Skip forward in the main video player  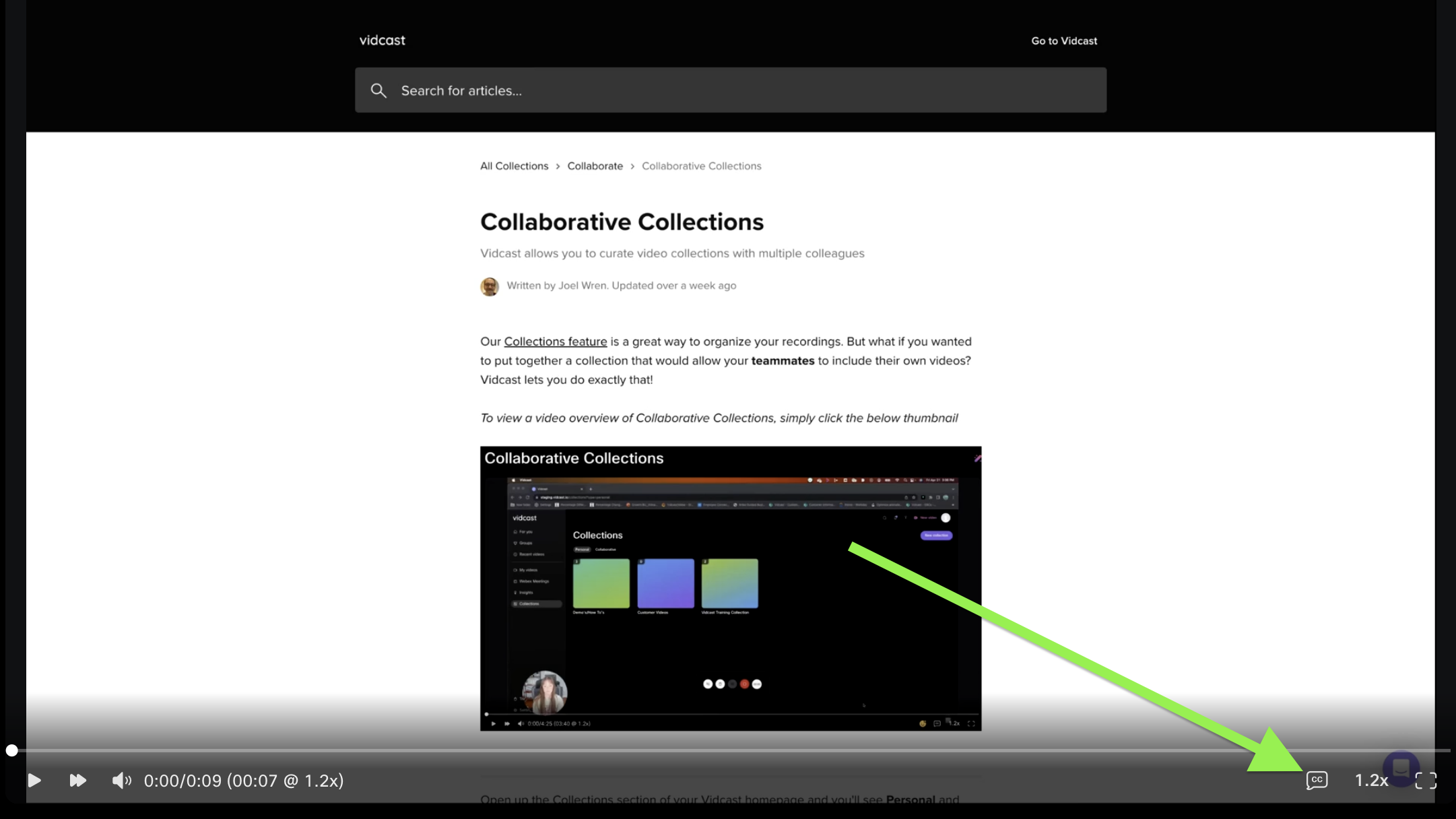coord(77,780)
